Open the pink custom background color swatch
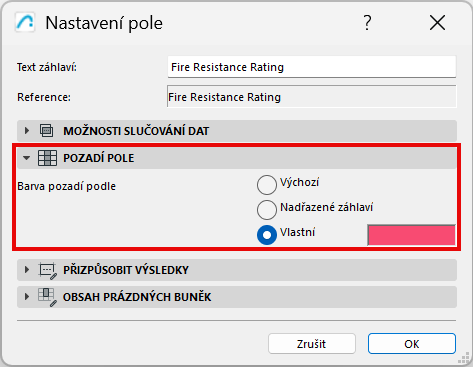 point(412,235)
